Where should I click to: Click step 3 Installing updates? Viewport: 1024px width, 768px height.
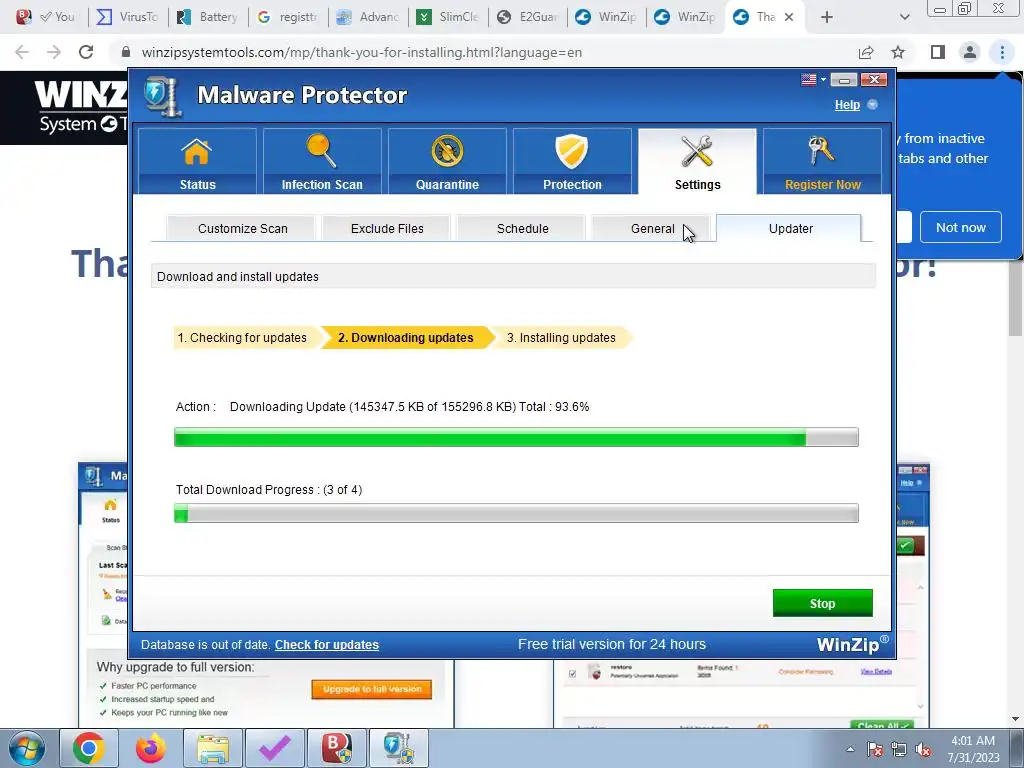coord(561,338)
